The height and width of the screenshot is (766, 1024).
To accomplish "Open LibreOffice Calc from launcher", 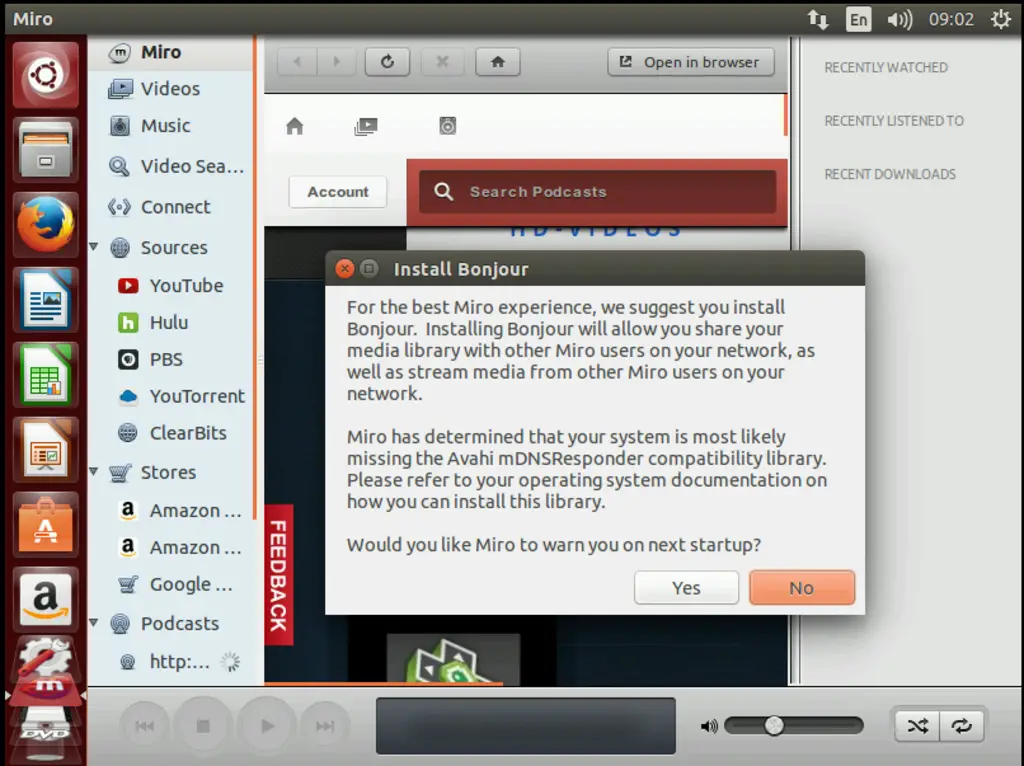I will (x=45, y=375).
